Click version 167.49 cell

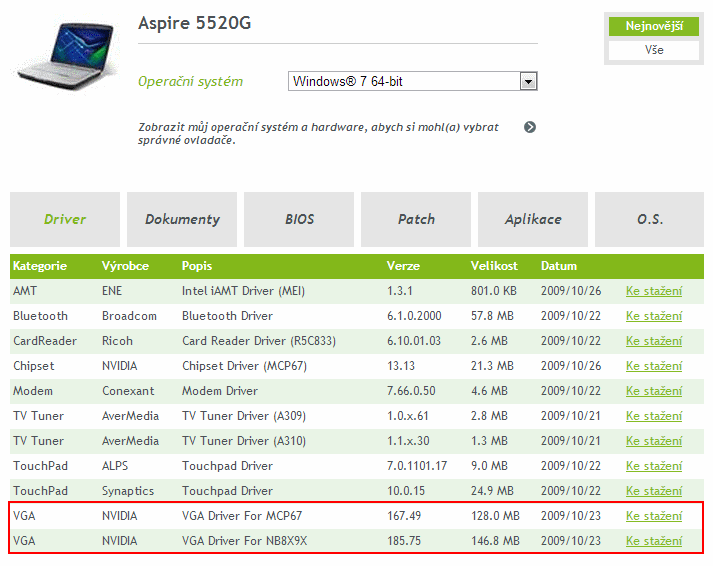pos(404,516)
